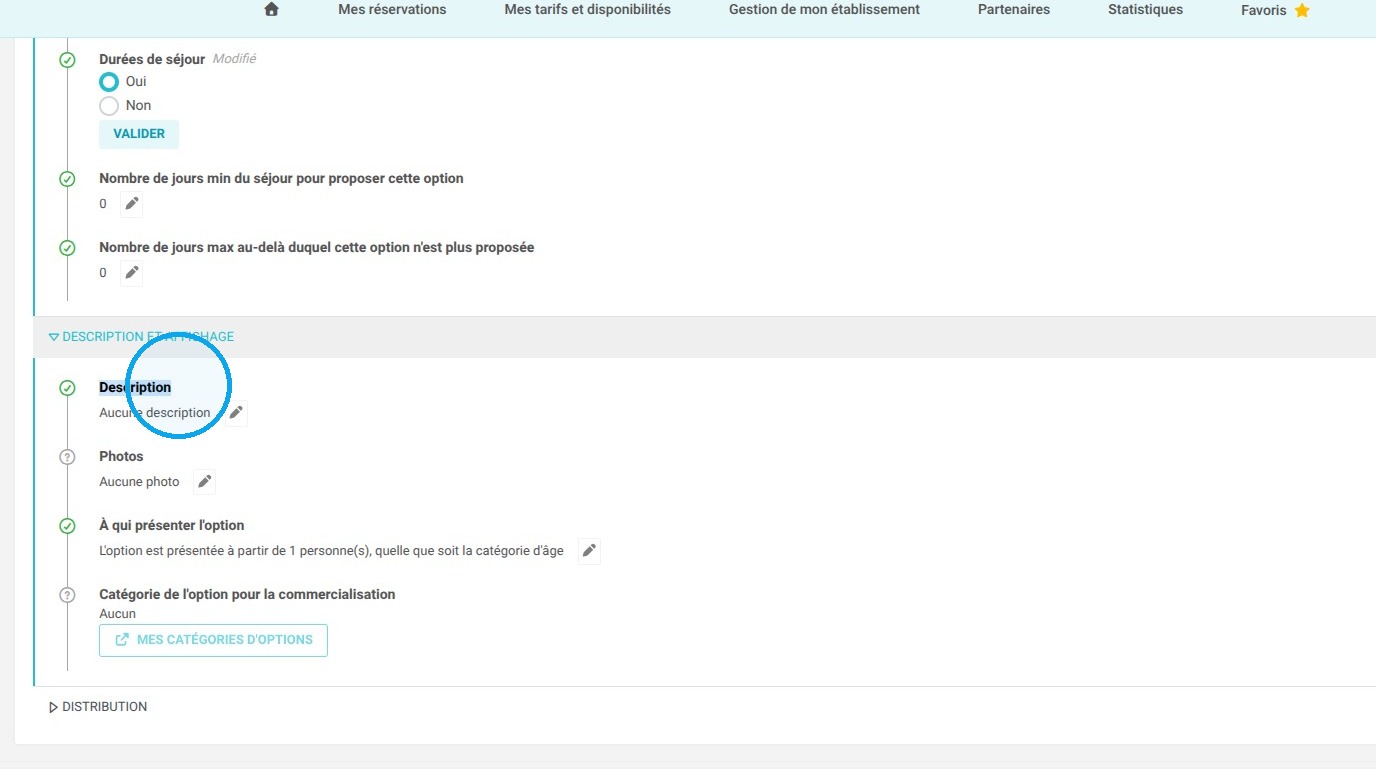Click the Durées de séjour heading

[152, 59]
